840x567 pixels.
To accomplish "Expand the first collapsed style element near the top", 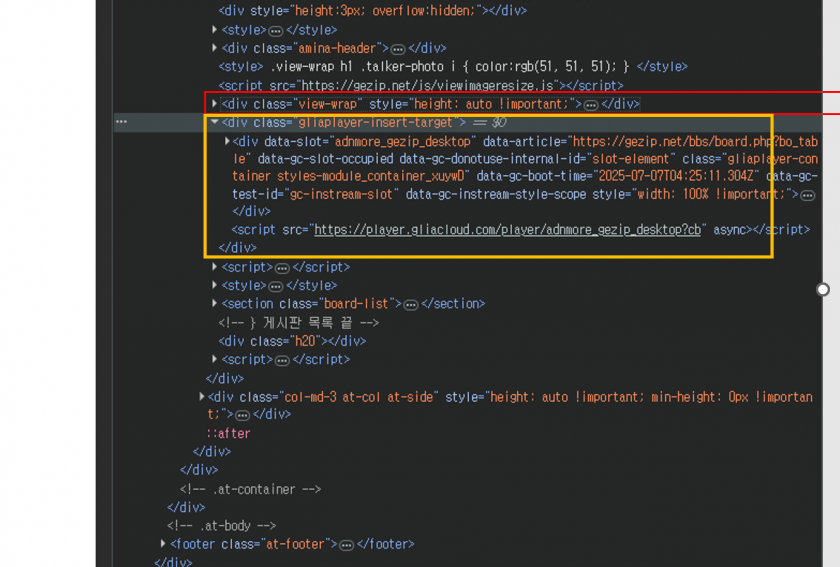I will click(x=214, y=29).
